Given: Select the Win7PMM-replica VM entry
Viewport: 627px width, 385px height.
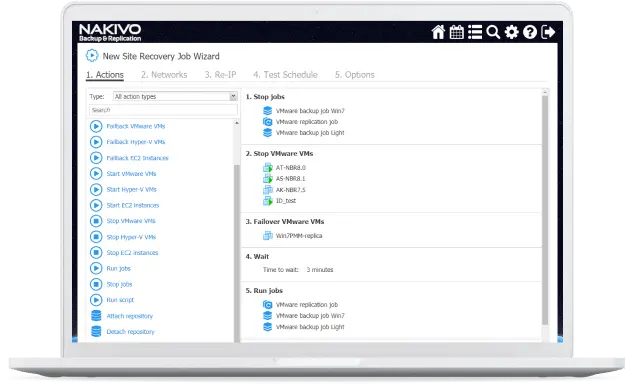Looking at the screenshot, I should pos(299,236).
